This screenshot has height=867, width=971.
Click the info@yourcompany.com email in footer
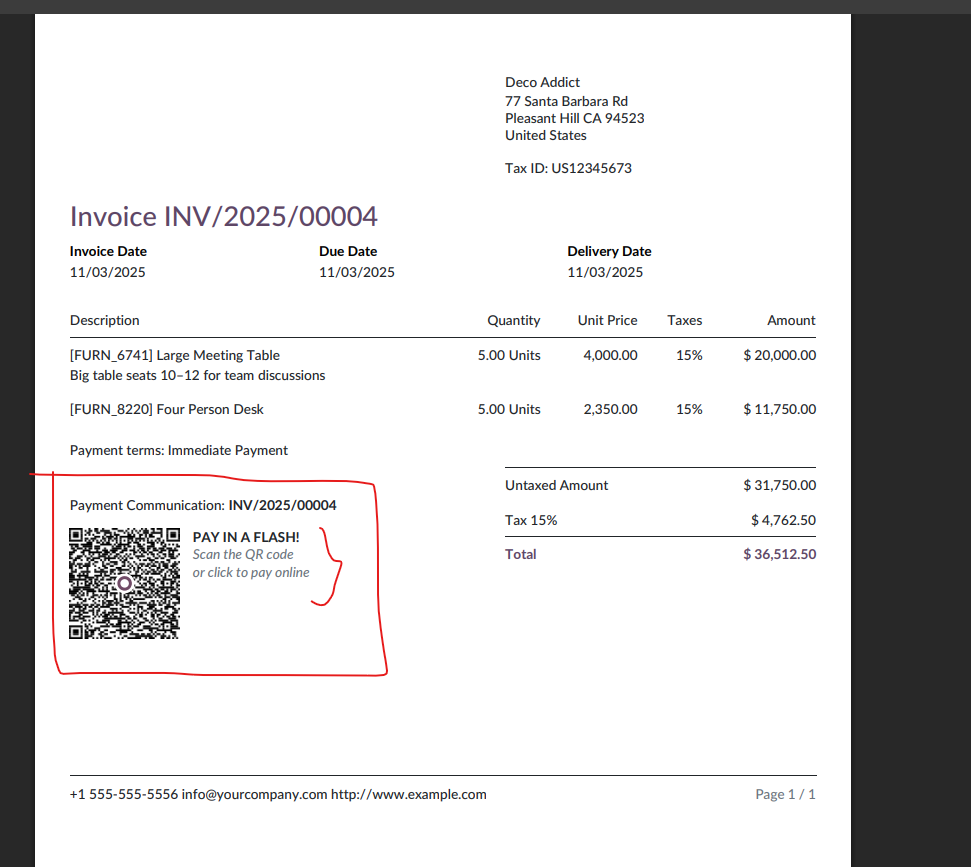(x=254, y=794)
